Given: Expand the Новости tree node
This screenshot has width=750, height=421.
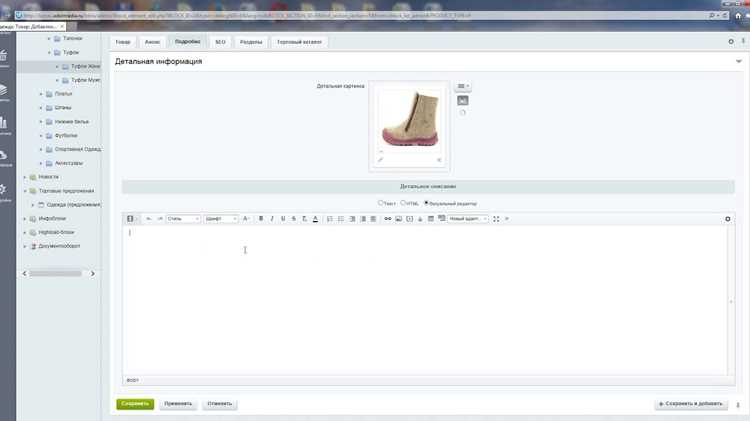Looking at the screenshot, I should (x=25, y=177).
